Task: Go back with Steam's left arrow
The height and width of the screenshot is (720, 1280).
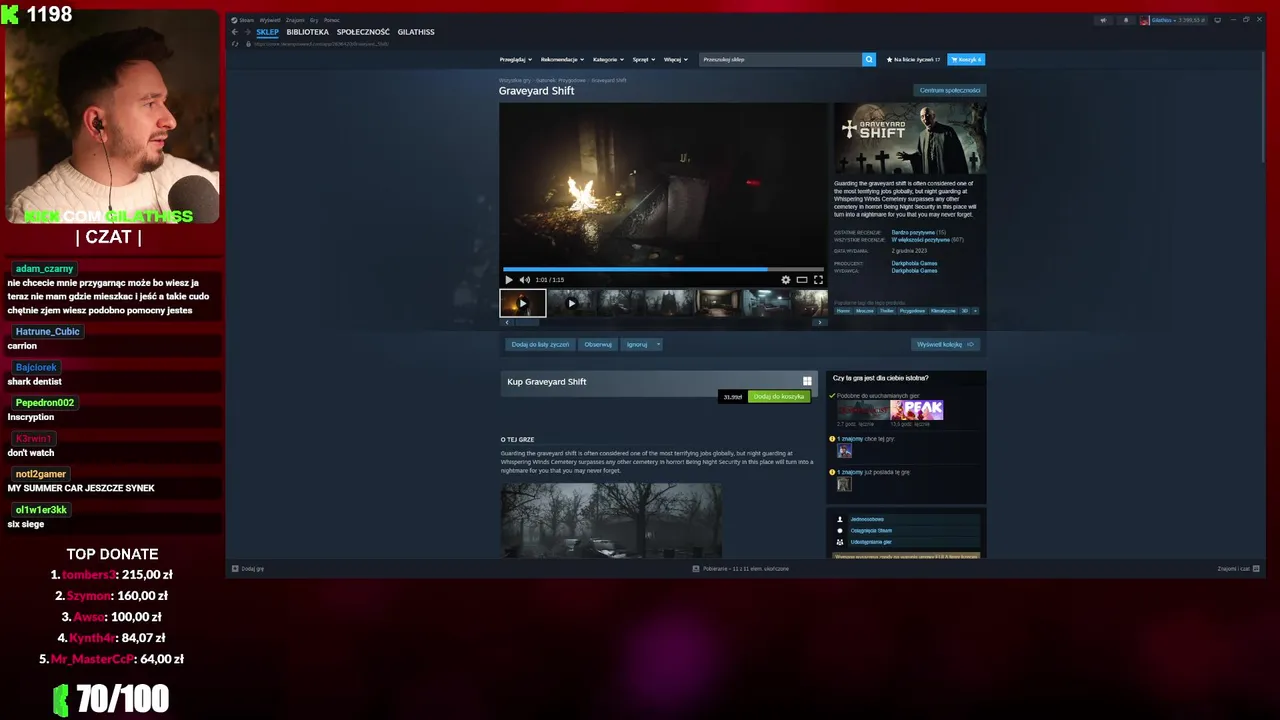Action: 236,32
